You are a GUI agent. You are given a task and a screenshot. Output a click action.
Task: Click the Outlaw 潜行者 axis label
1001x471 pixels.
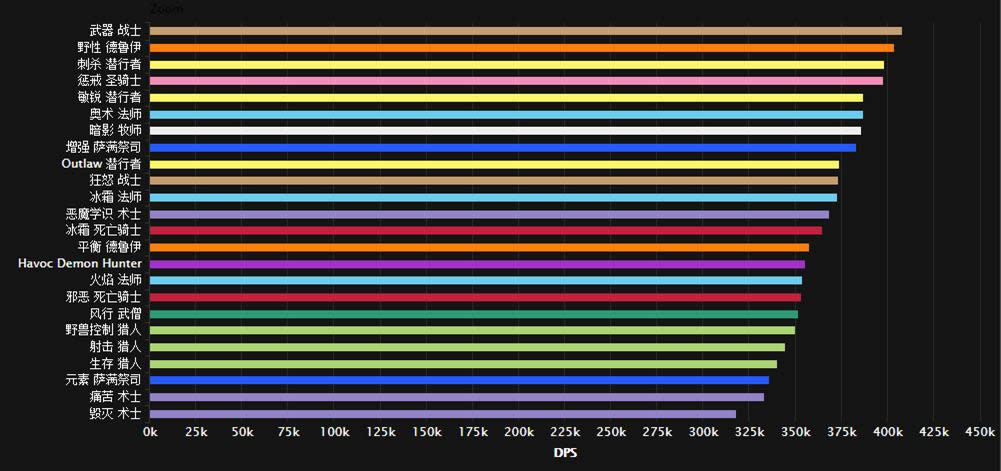point(100,164)
